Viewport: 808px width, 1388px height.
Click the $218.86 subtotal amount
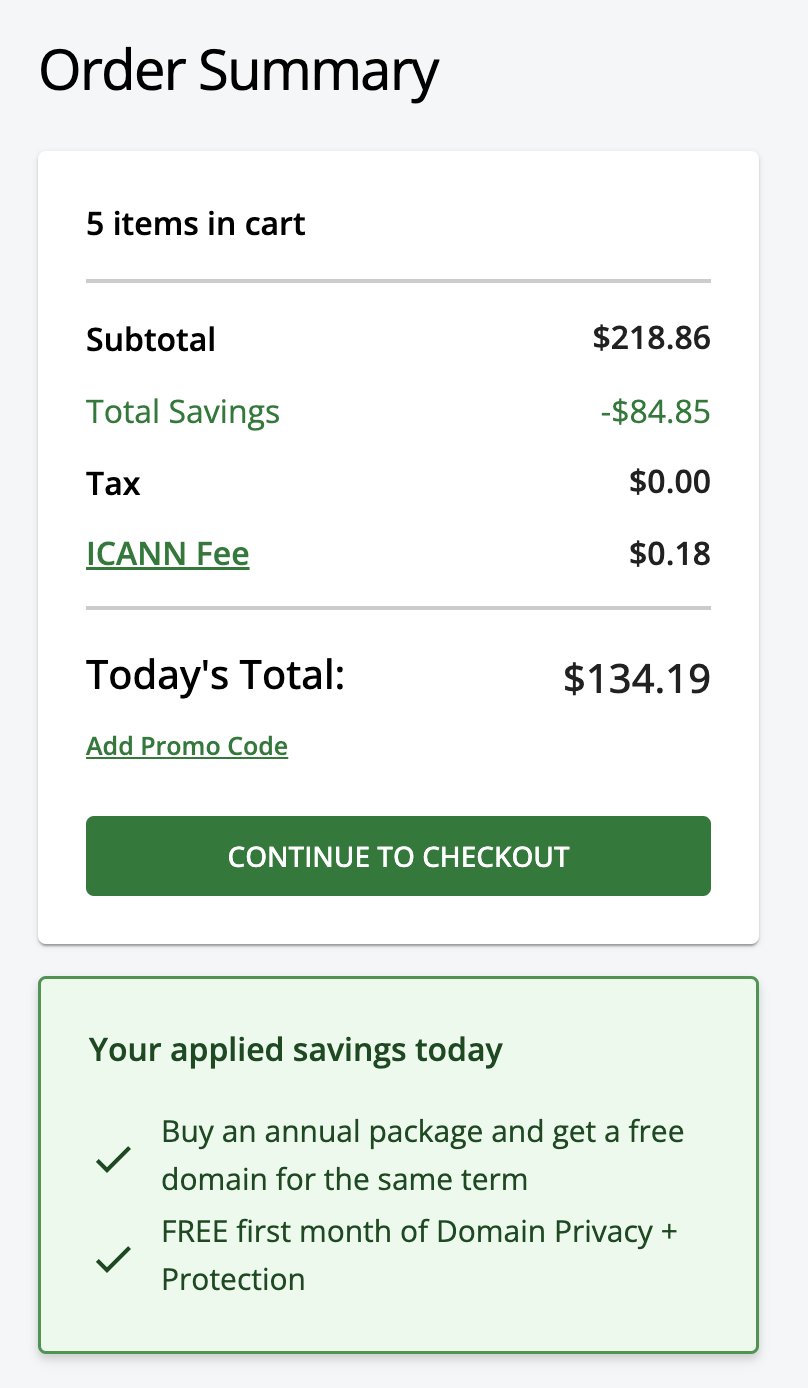coord(651,338)
